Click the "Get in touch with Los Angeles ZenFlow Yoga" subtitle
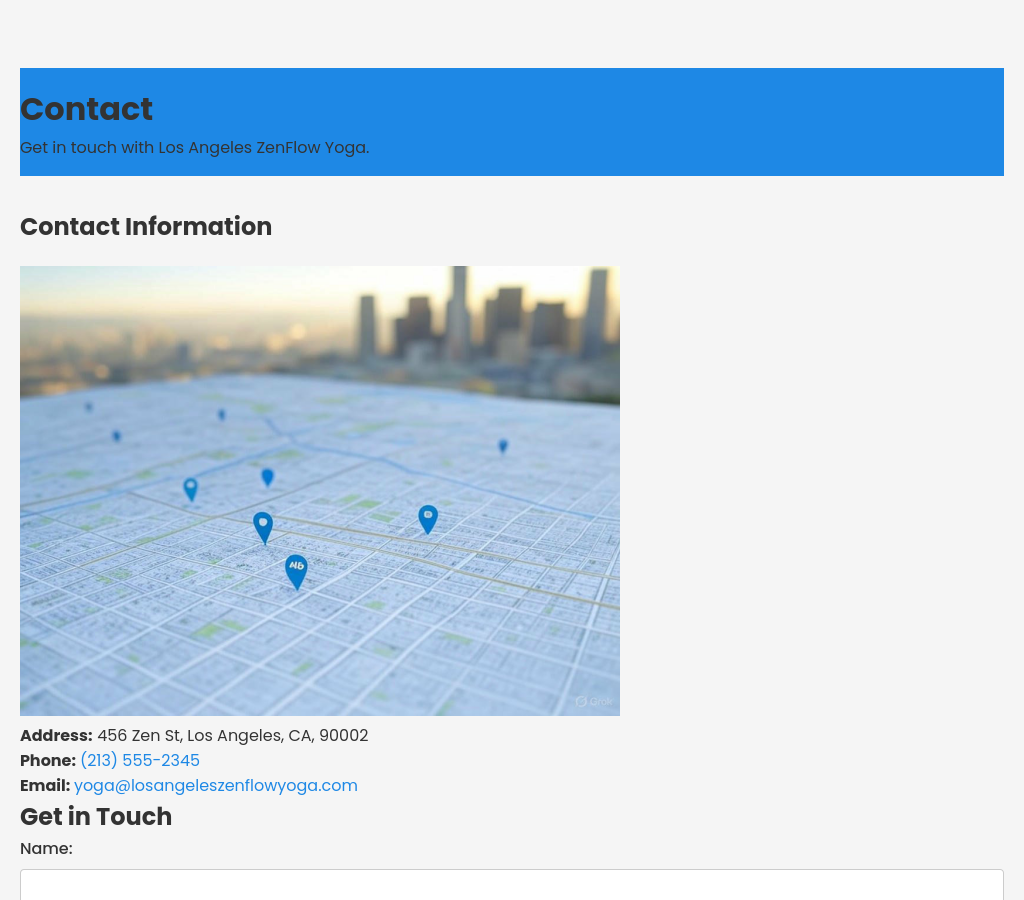The width and height of the screenshot is (1024, 900). (194, 147)
